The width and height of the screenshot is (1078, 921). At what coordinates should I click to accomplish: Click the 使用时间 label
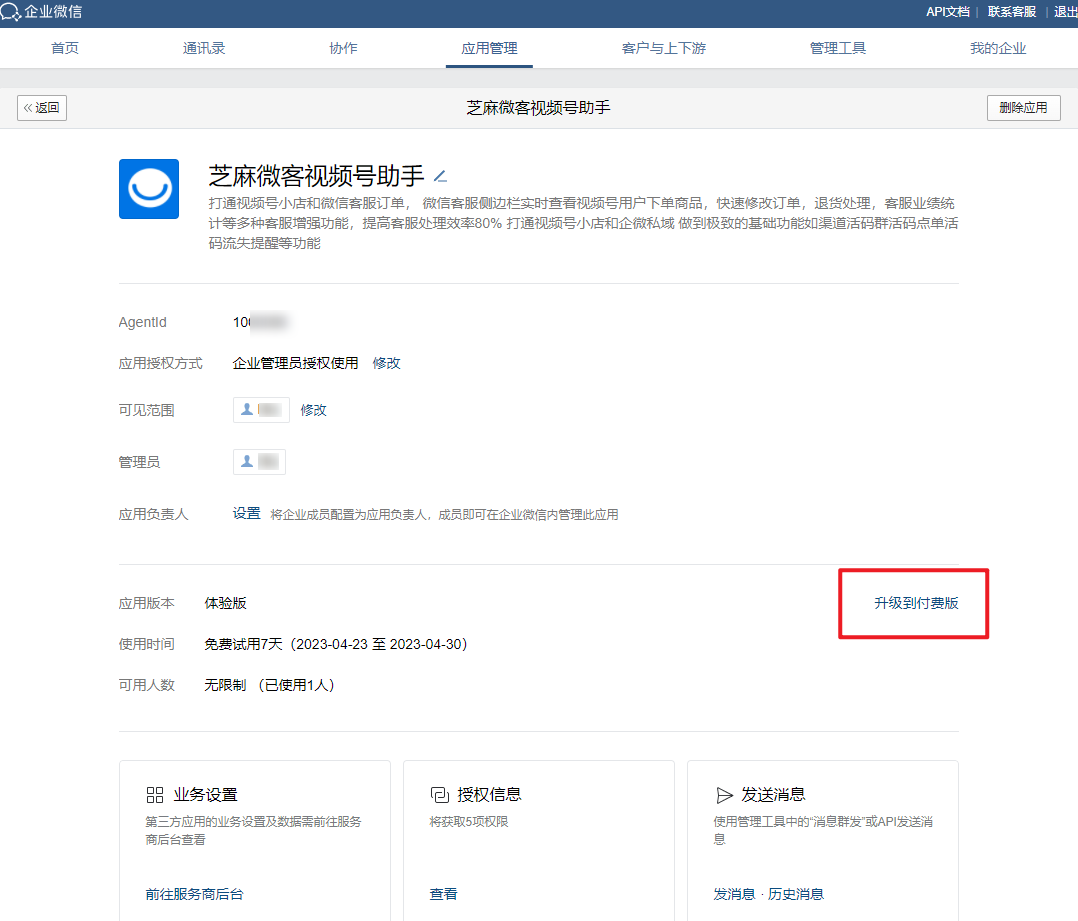click(x=146, y=644)
